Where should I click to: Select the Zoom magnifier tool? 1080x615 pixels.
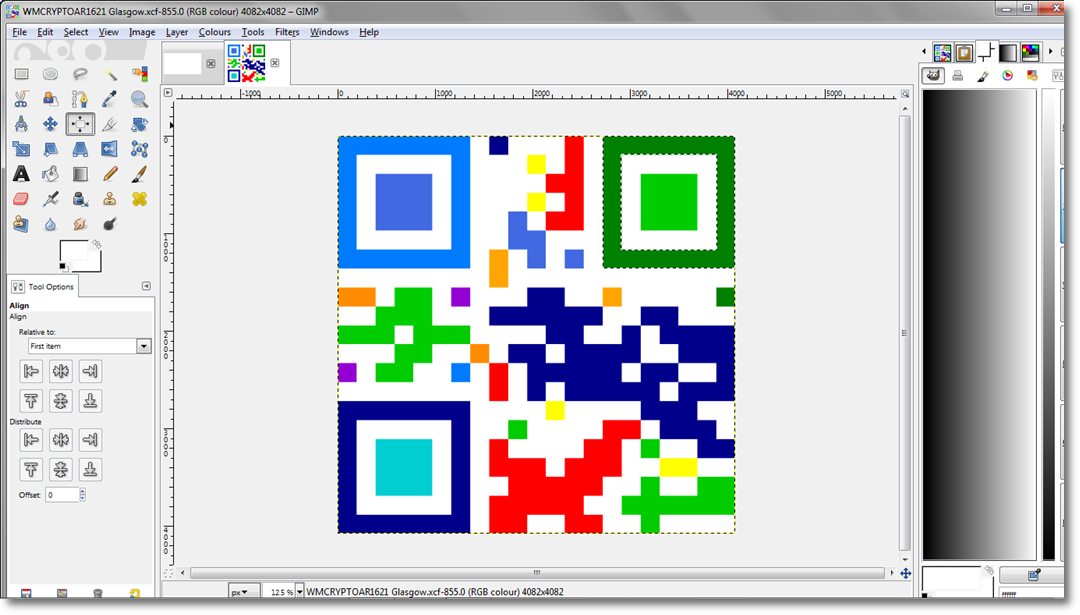tap(139, 99)
